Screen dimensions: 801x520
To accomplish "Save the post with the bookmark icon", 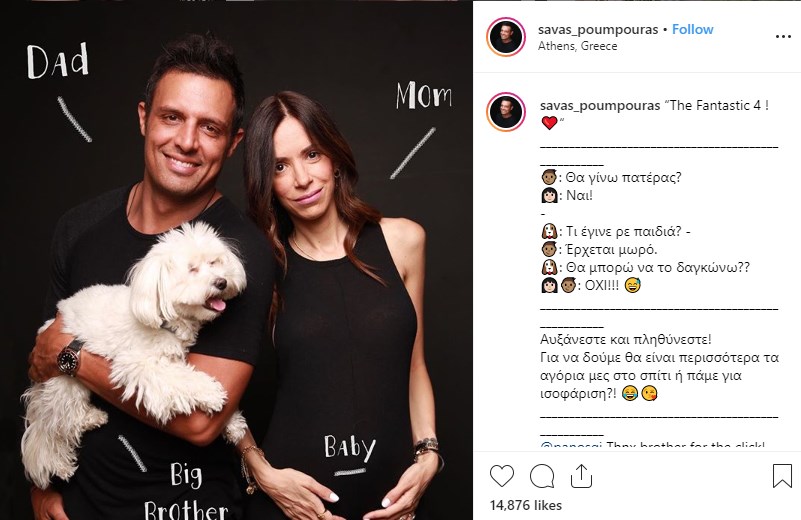I will pyautogui.click(x=782, y=476).
